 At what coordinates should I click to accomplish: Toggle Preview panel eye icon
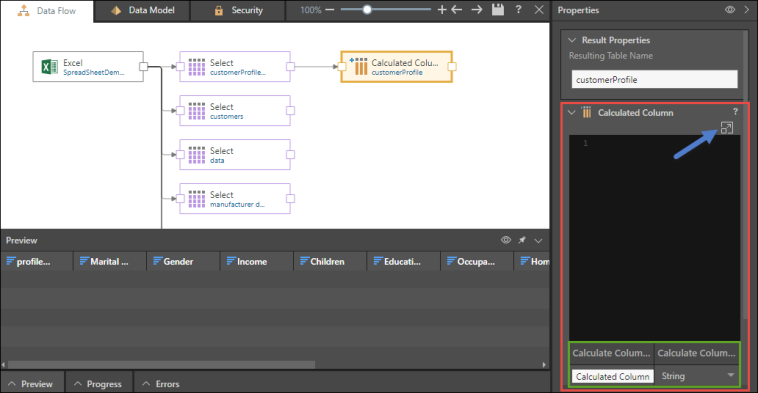506,240
